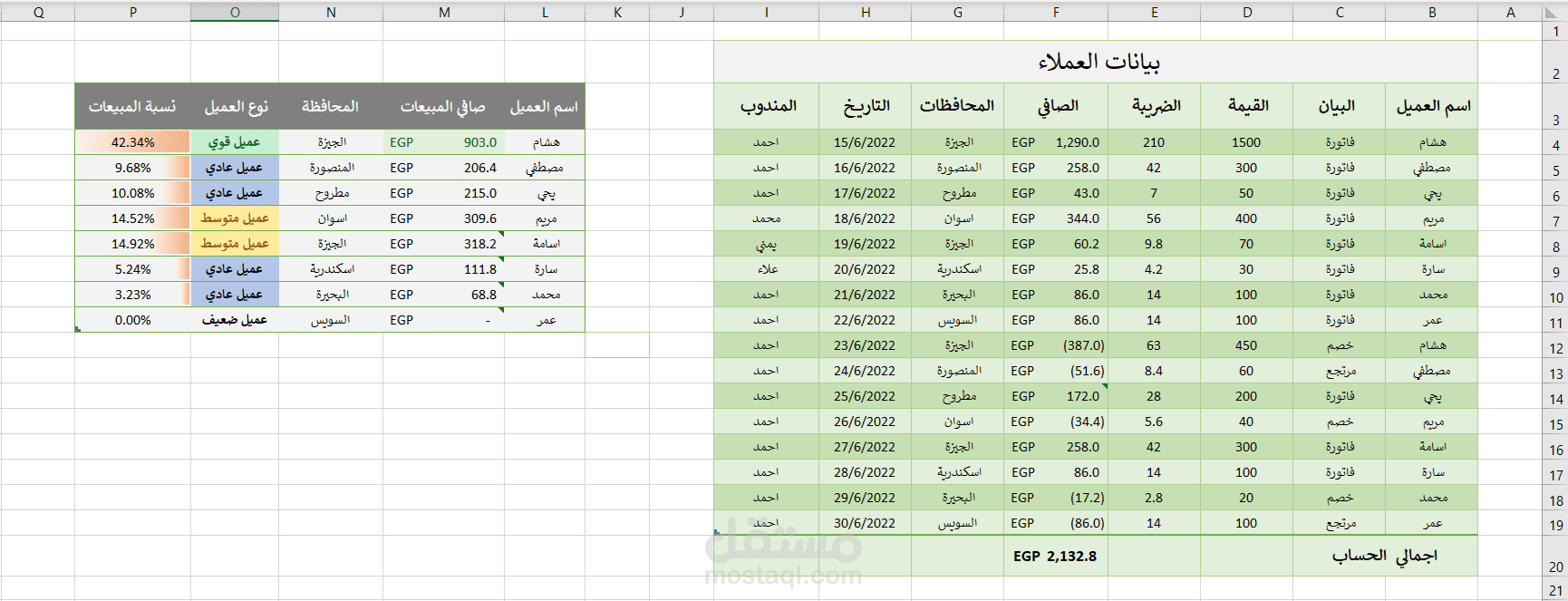Select the date cell 15/6/2022
The width and height of the screenshot is (1568, 601).
(866, 142)
